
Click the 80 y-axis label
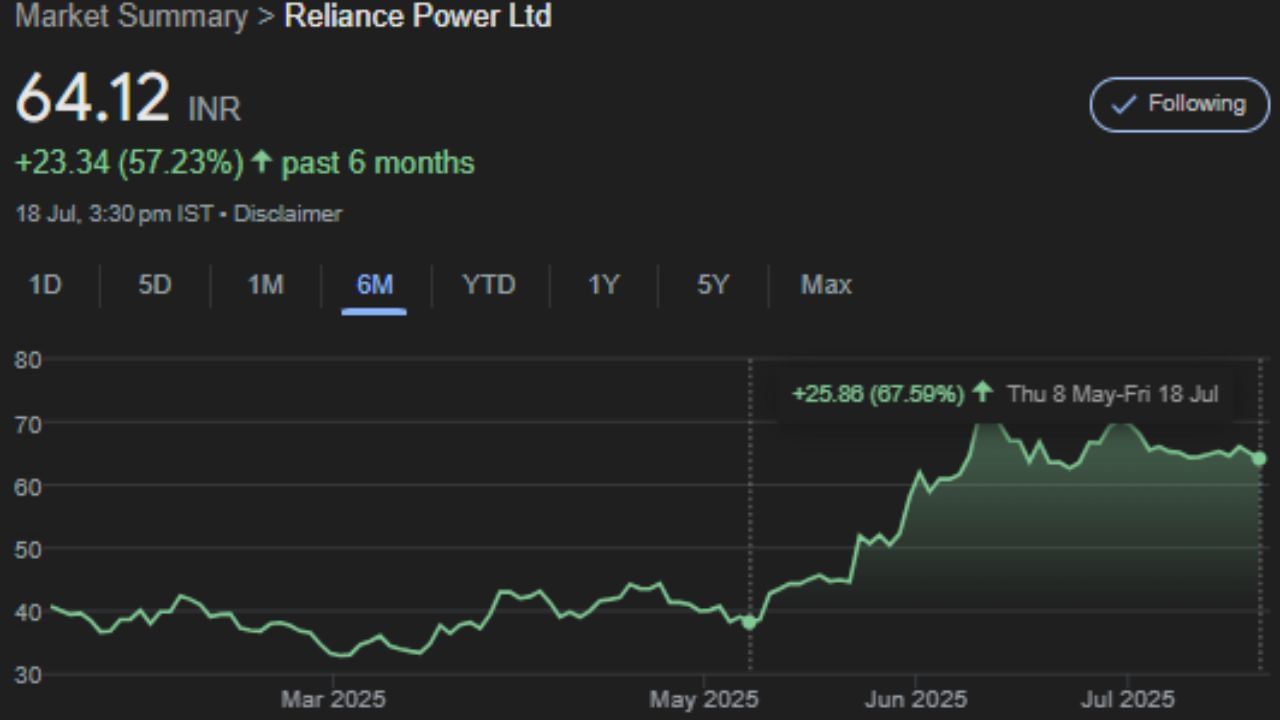point(28,360)
